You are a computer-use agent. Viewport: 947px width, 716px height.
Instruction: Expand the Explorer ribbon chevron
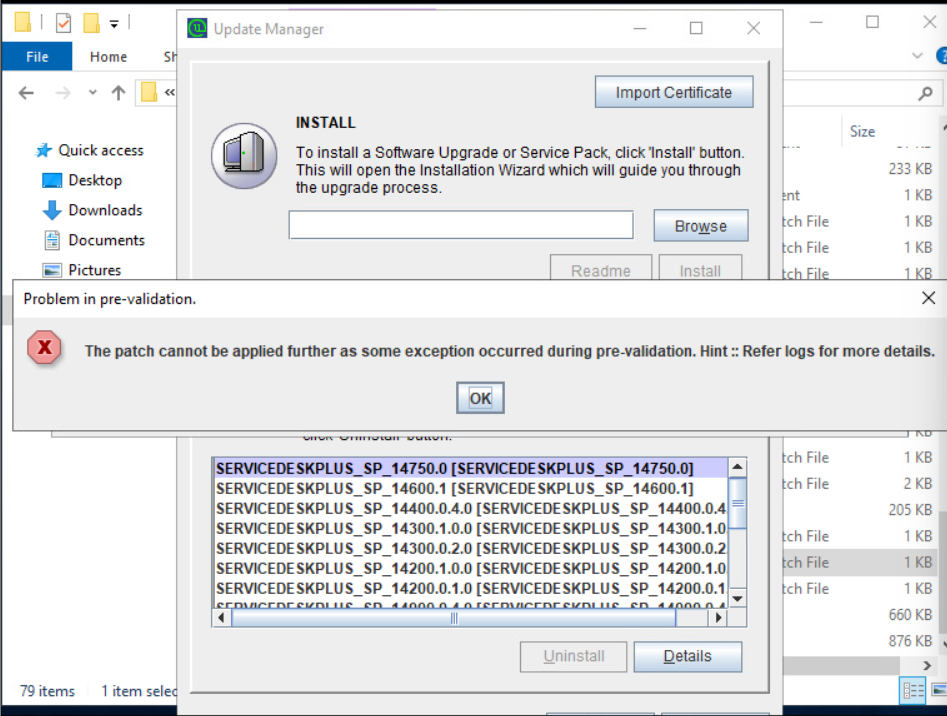(917, 56)
